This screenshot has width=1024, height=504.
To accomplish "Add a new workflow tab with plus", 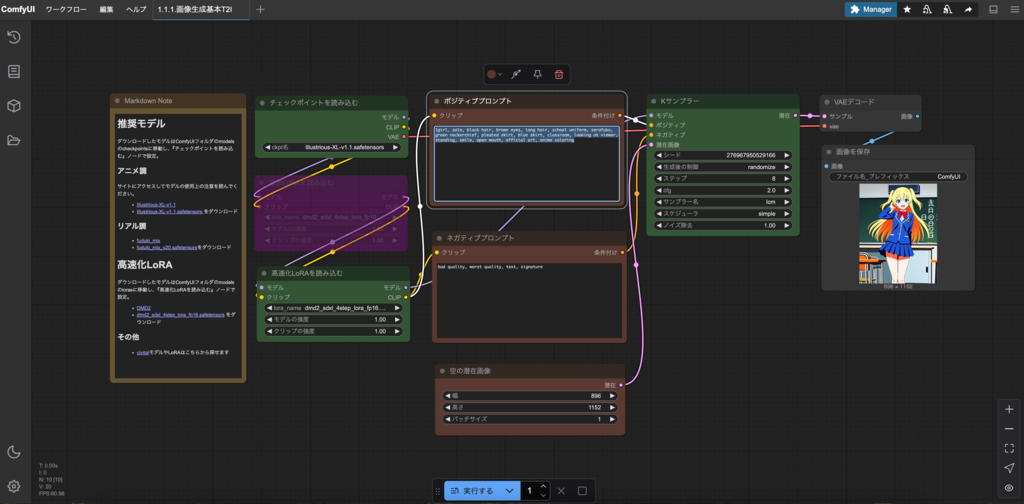I will (x=261, y=9).
